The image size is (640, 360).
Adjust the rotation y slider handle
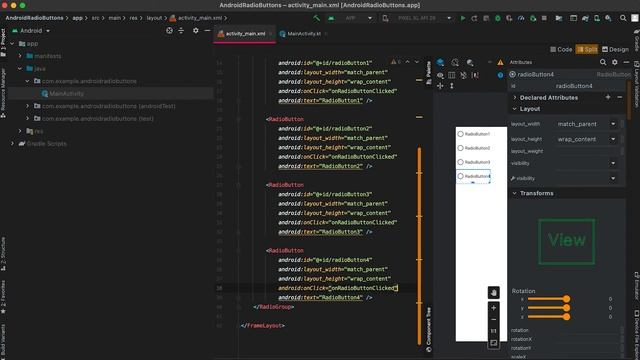click(566, 308)
